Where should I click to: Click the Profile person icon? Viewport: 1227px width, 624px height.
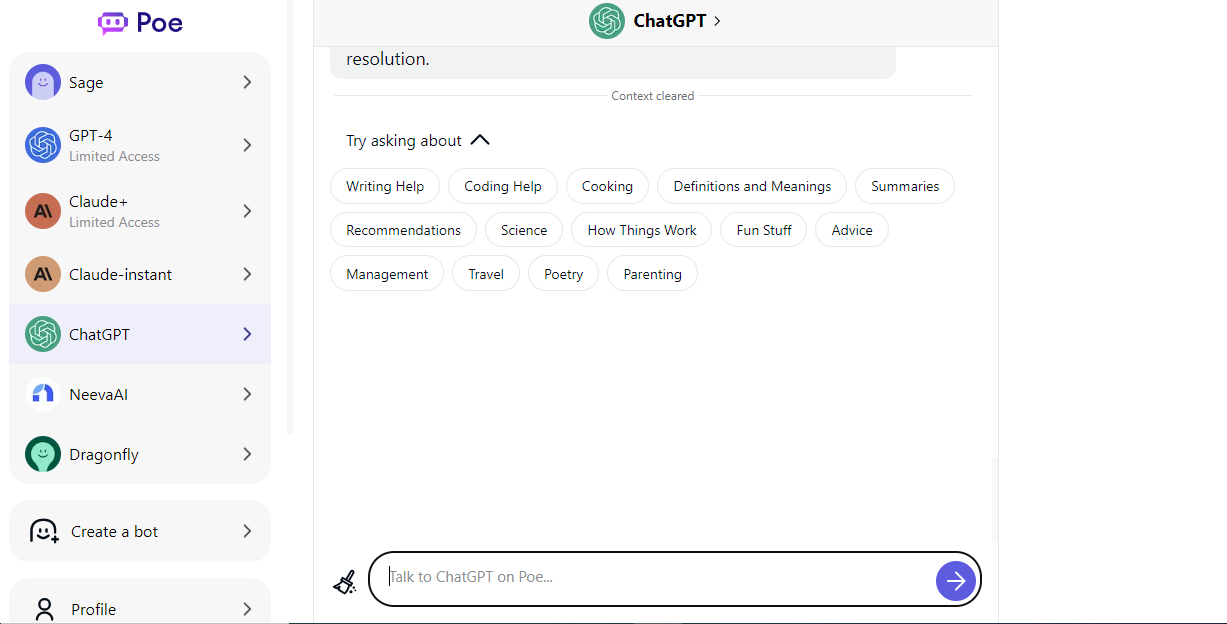point(44,609)
